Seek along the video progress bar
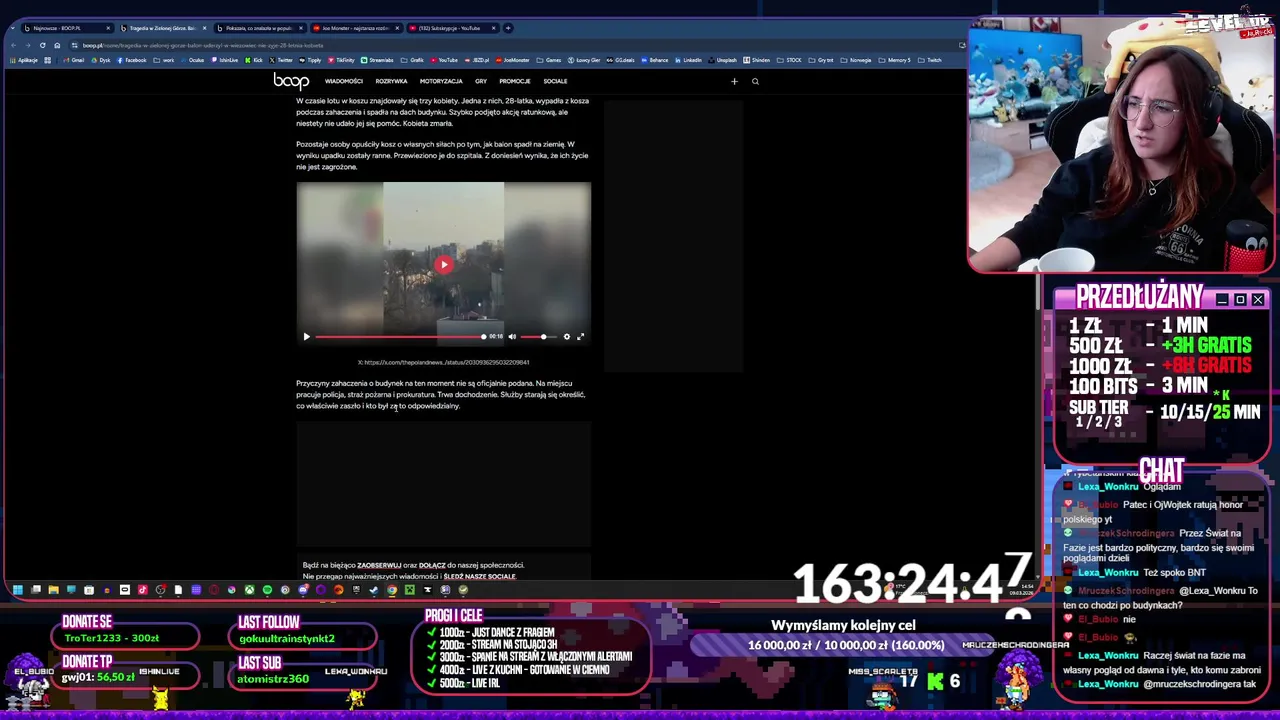Viewport: 1280px width, 720px height. pyautogui.click(x=400, y=337)
